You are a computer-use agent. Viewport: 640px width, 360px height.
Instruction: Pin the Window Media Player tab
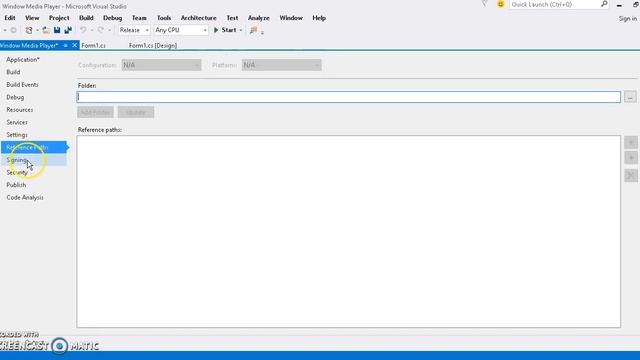(x=65, y=45)
